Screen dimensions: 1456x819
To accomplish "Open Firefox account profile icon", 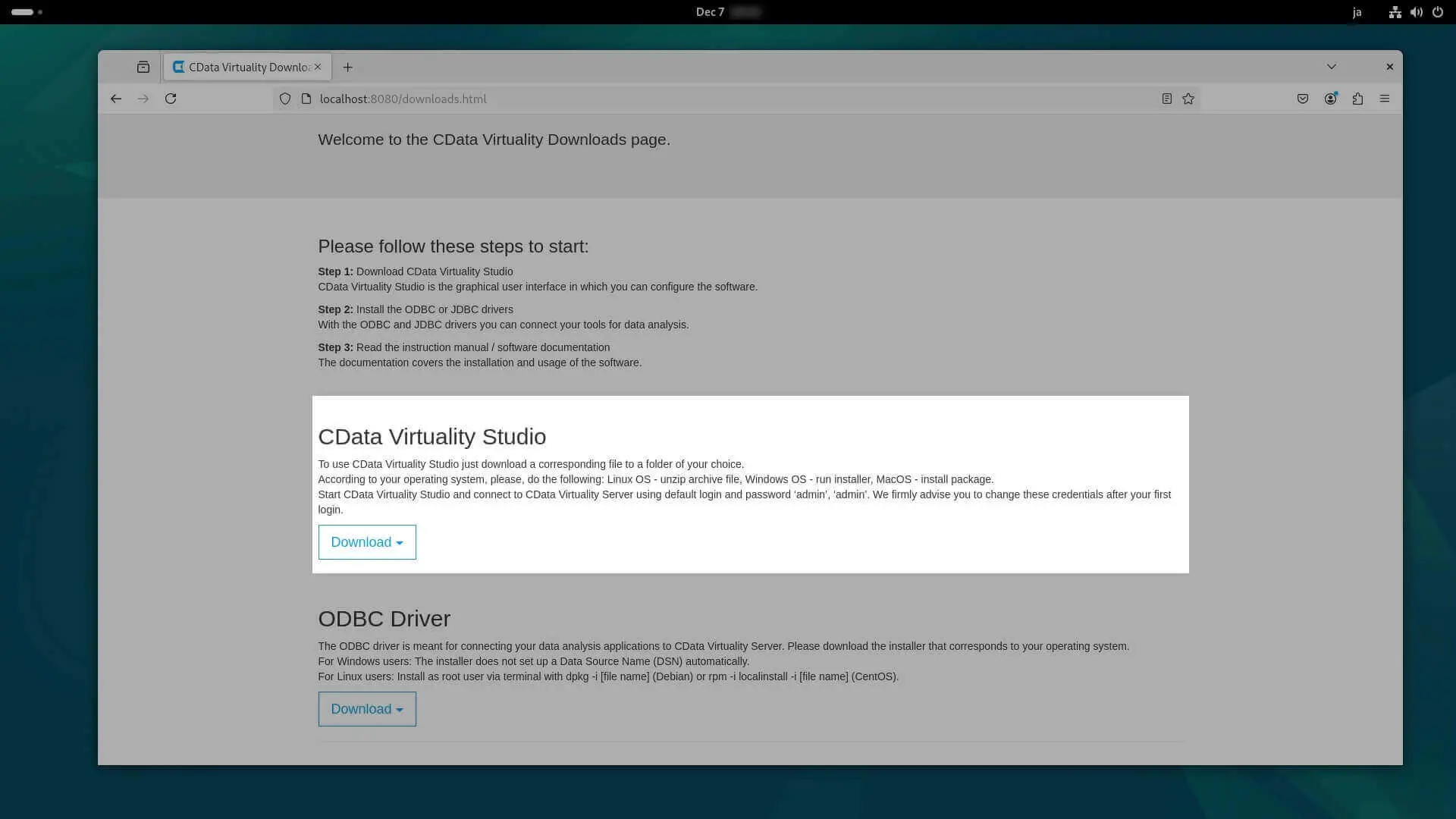I will click(1330, 99).
